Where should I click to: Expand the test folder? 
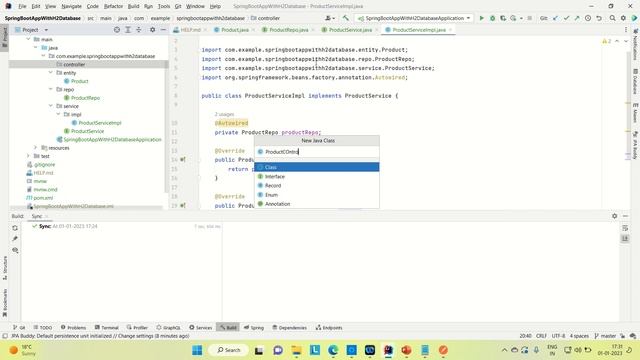click(x=28, y=156)
